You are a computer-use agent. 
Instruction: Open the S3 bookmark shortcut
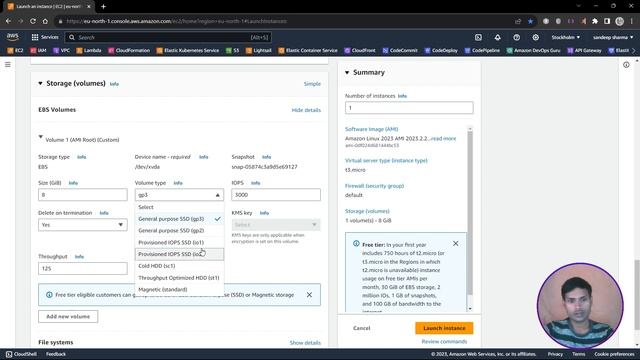pos(232,51)
